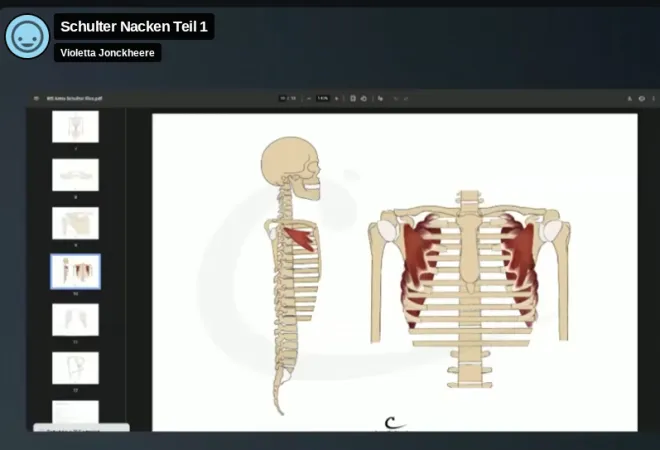Open the more options menu in PDF toolbar
The image size is (660, 450).
click(x=652, y=99)
